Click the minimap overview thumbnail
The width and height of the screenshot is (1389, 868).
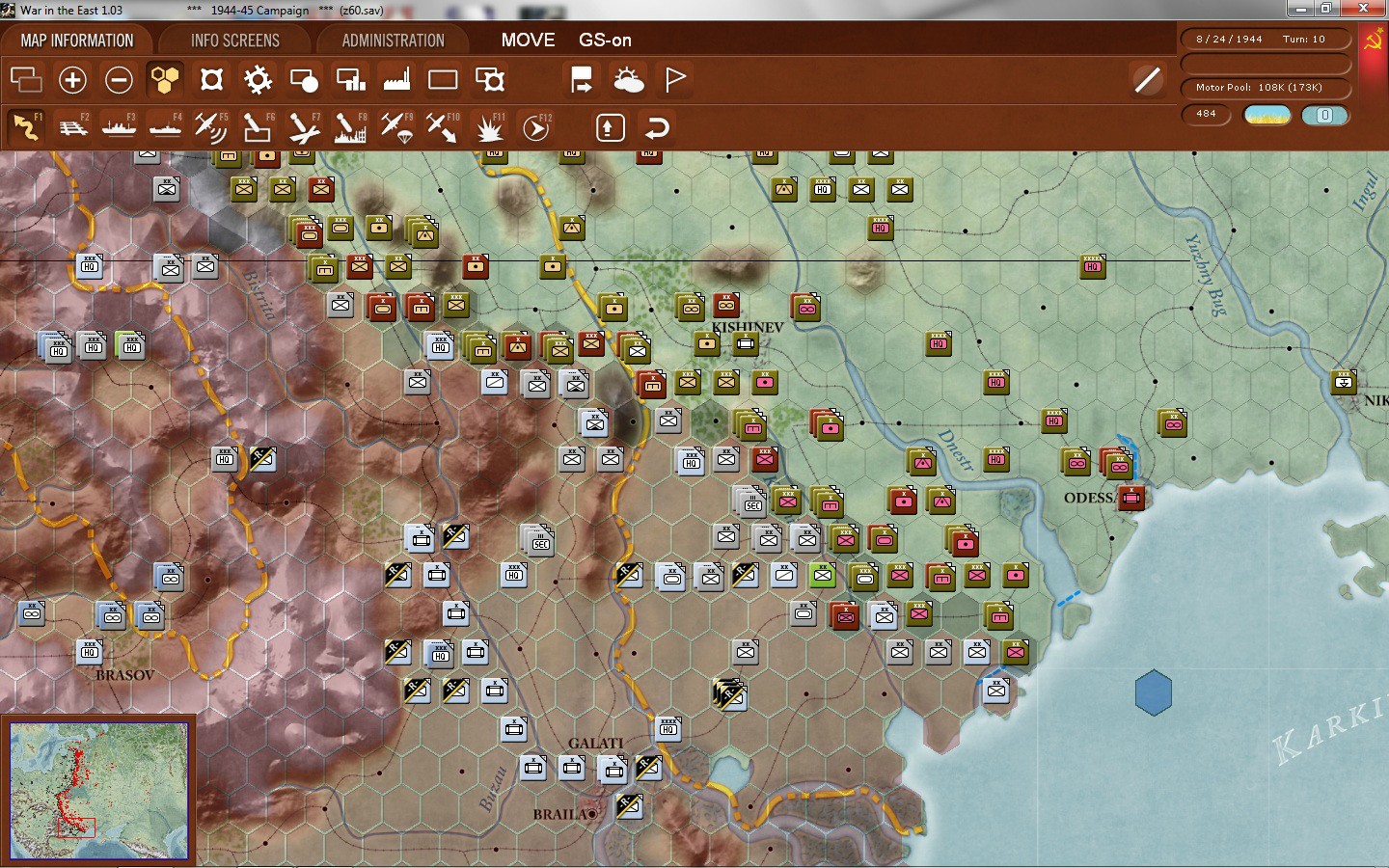point(99,791)
